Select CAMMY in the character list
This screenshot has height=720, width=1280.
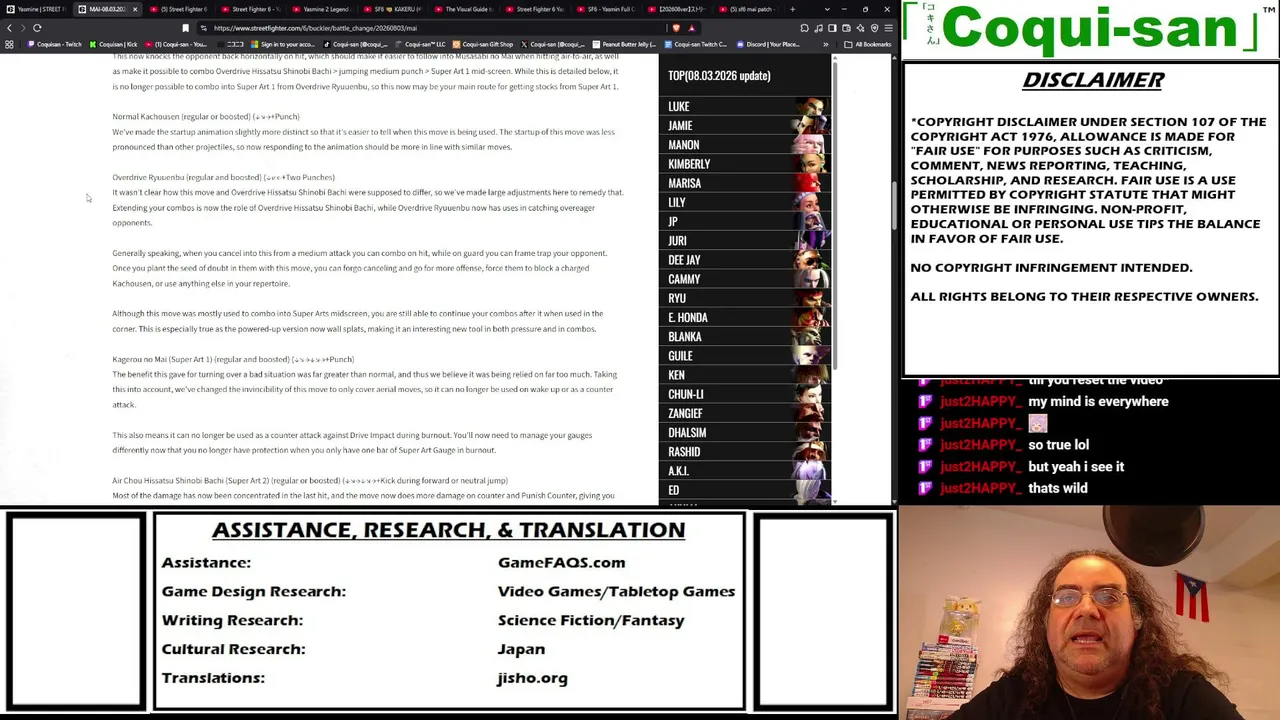point(746,279)
